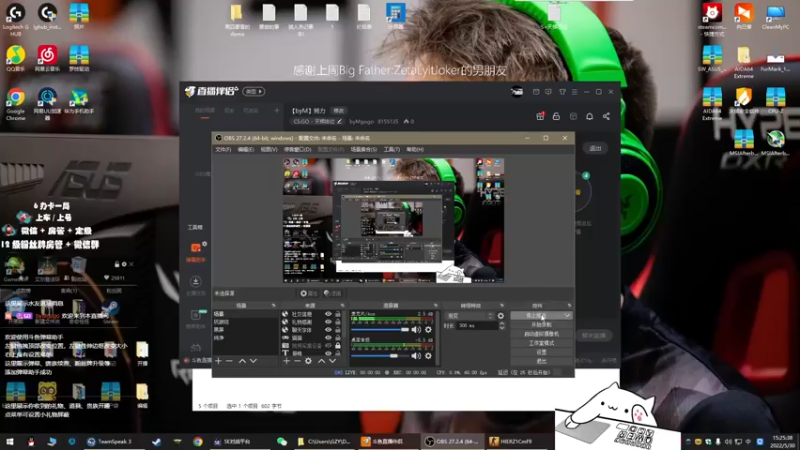The image size is (800, 450).
Task: Toggle the lock on 社交信息 source
Action: point(338,314)
